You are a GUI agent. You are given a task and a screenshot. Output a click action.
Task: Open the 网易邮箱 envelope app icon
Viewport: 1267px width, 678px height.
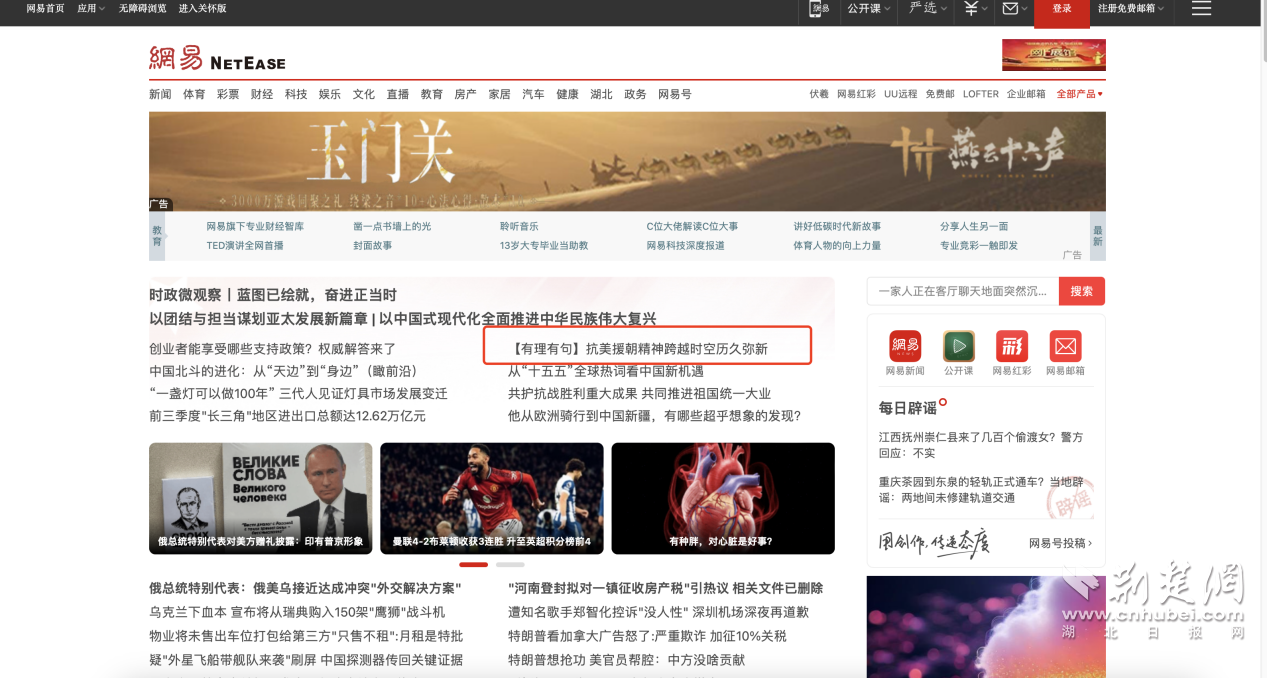[1065, 347]
